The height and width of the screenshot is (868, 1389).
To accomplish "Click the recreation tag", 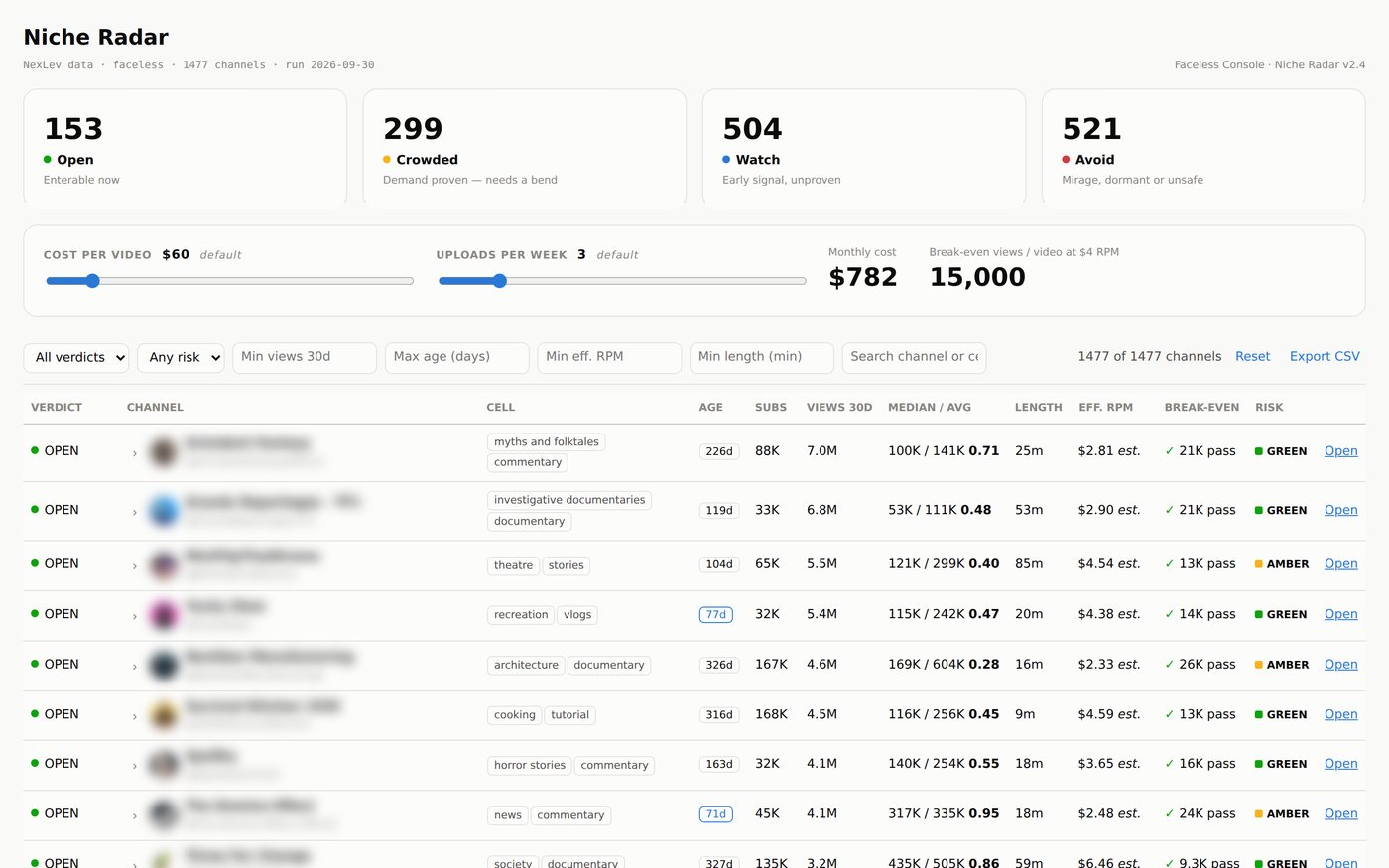I will (x=521, y=615).
